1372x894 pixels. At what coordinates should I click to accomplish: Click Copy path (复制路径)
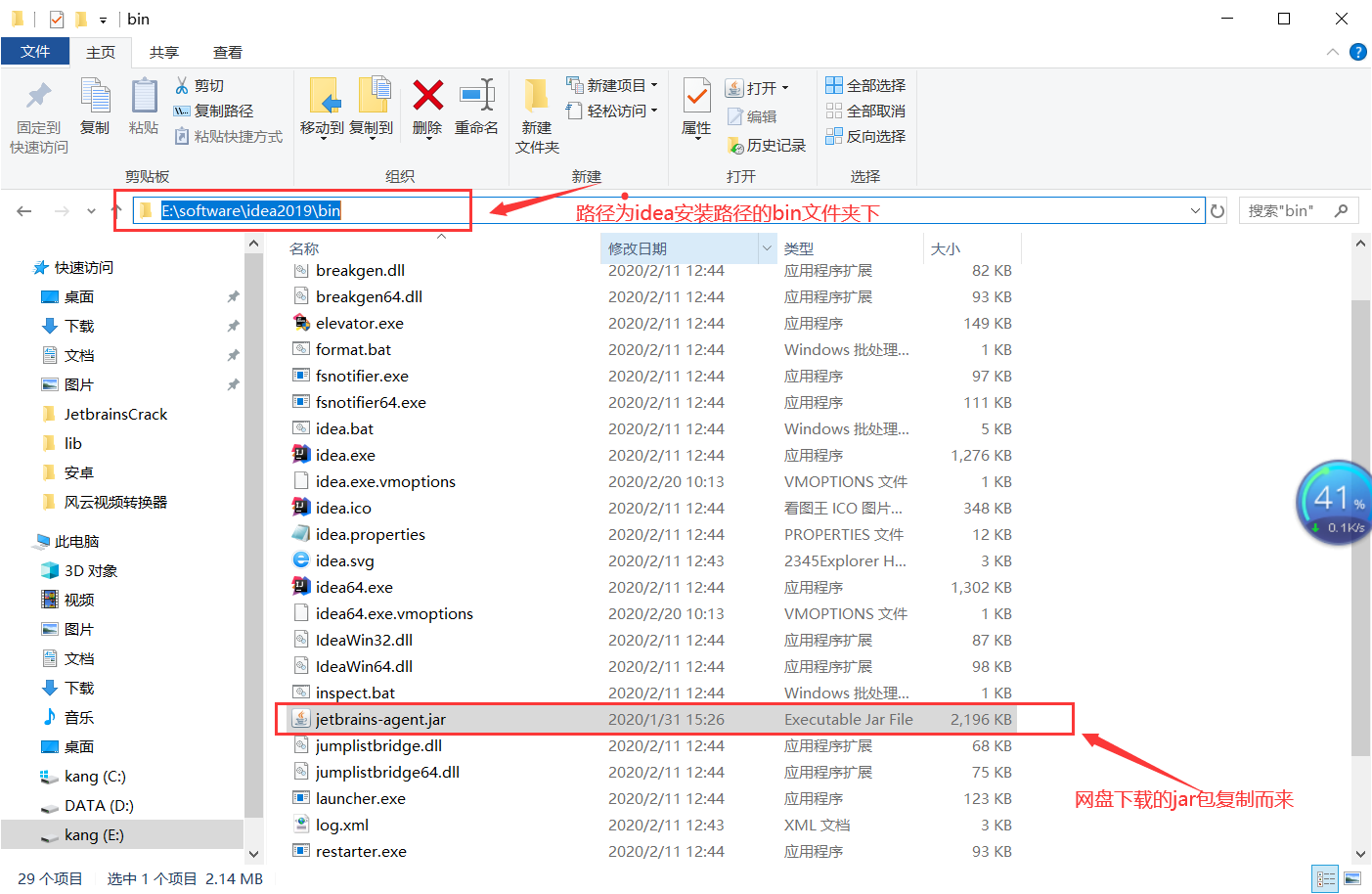213,111
